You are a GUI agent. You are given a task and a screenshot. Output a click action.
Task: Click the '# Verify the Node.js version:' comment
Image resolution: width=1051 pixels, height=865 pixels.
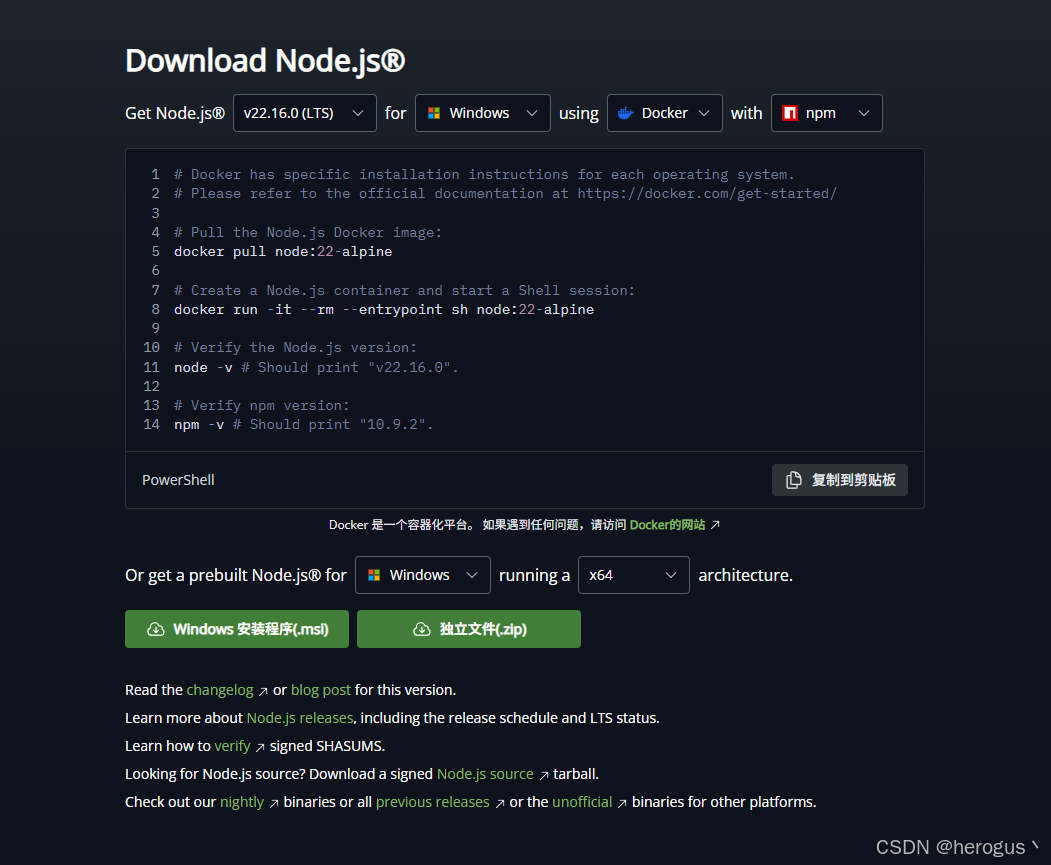(x=295, y=348)
